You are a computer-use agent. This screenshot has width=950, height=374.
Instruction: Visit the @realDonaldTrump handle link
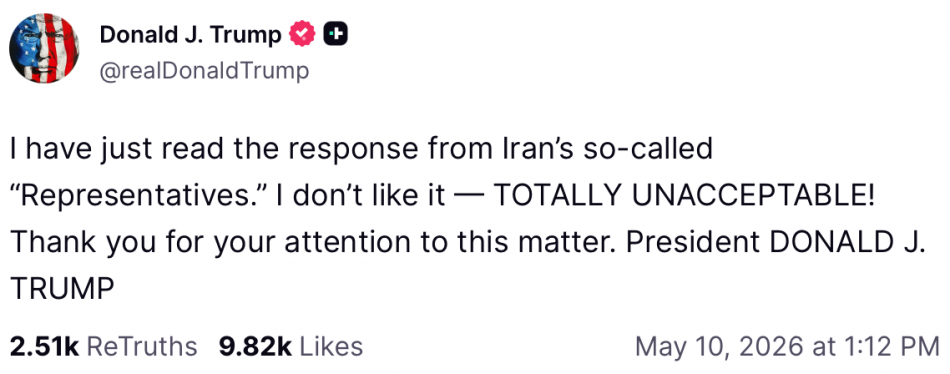click(204, 71)
